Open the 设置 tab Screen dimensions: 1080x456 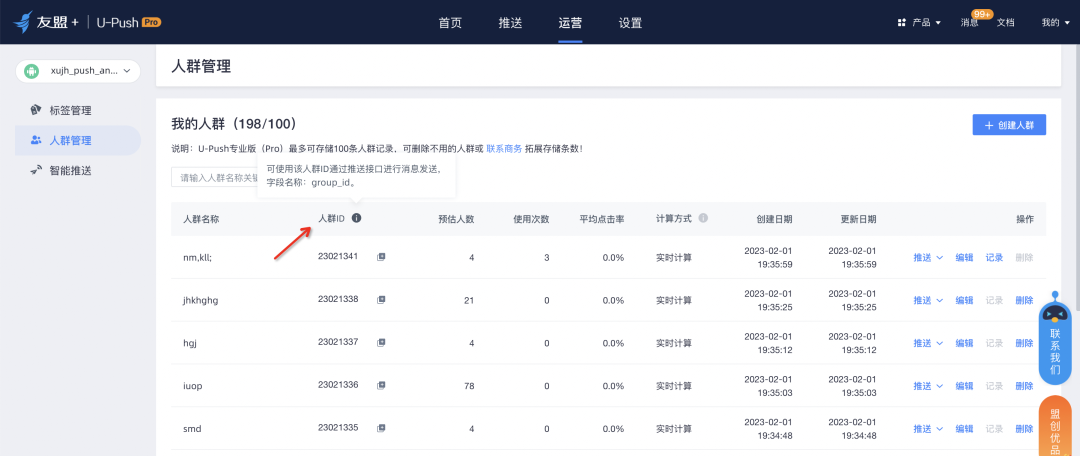tap(630, 23)
